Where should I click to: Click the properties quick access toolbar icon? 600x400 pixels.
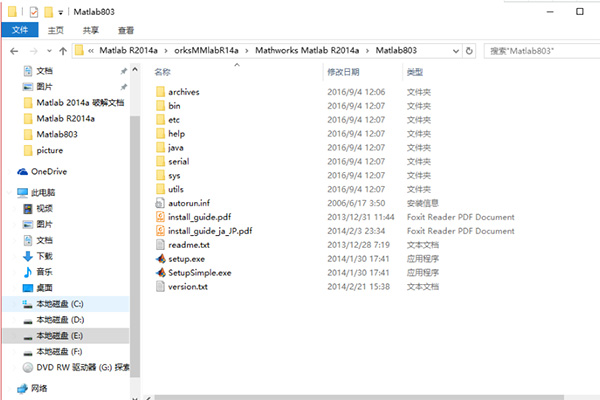34,12
